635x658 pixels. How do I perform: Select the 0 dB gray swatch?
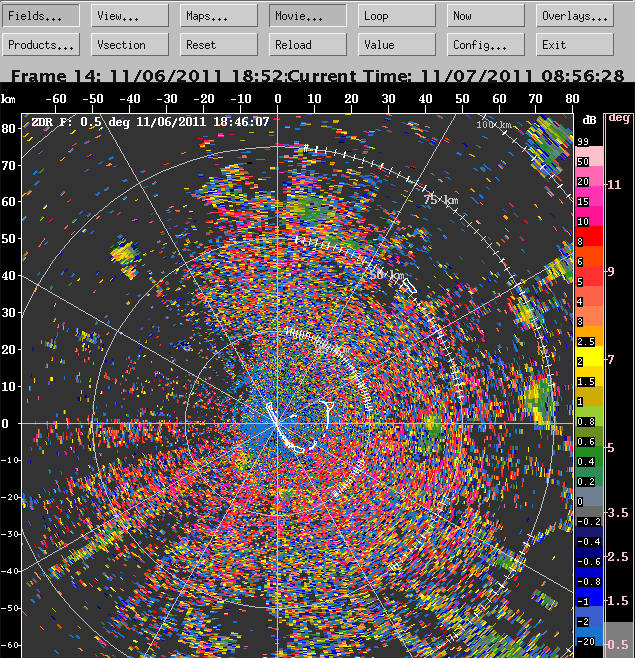[589, 496]
